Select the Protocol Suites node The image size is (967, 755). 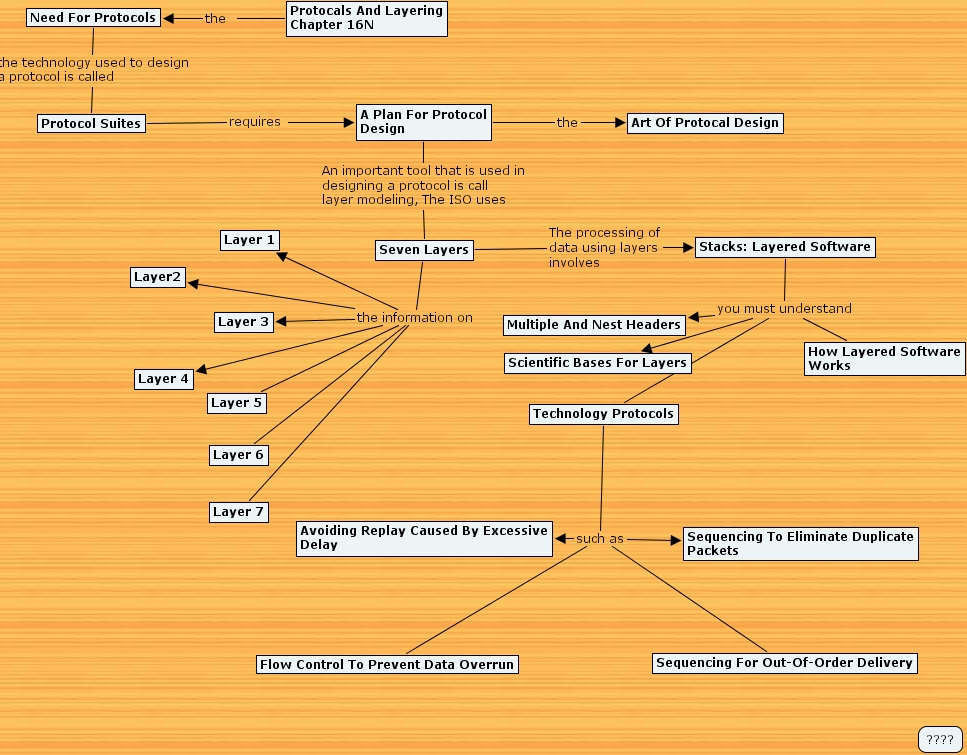tap(91, 122)
